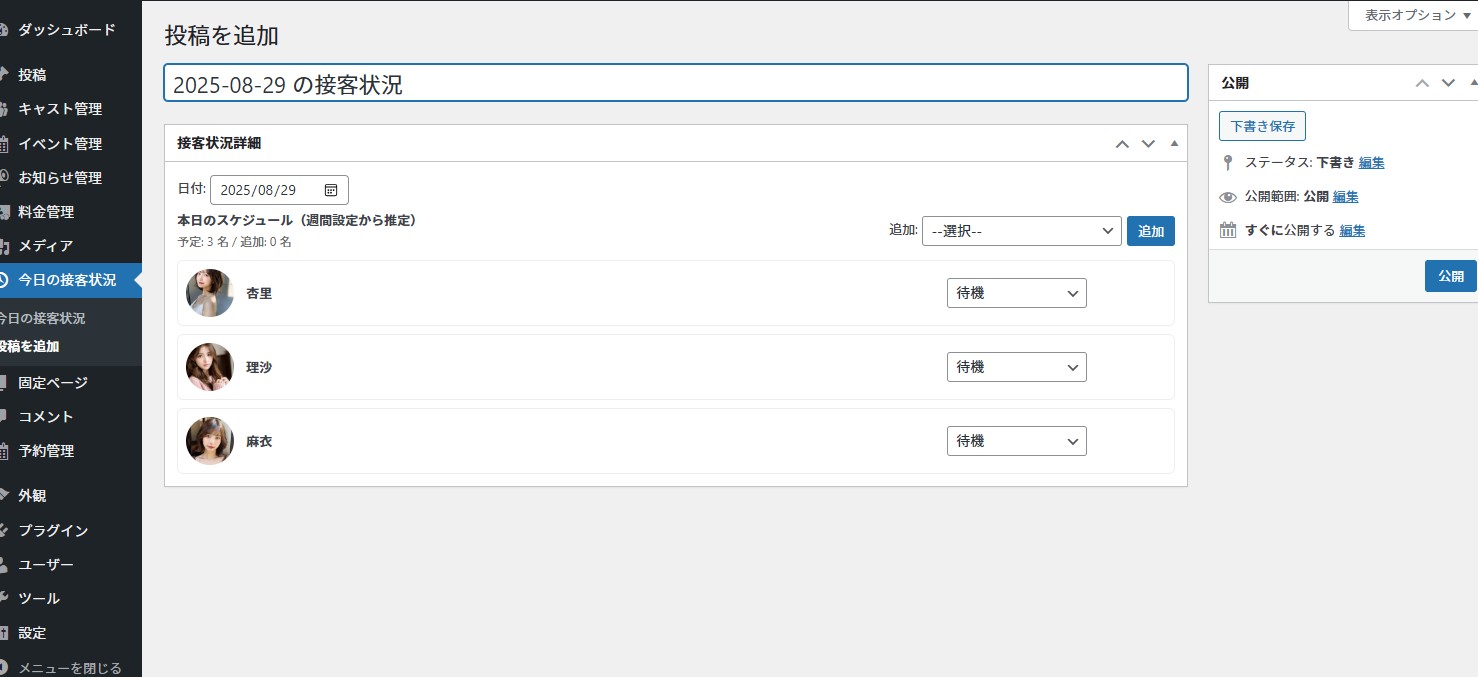Image resolution: width=1478 pixels, height=677 pixels.
Task: Click the move-up arrow in 公開 panel
Action: (1422, 83)
